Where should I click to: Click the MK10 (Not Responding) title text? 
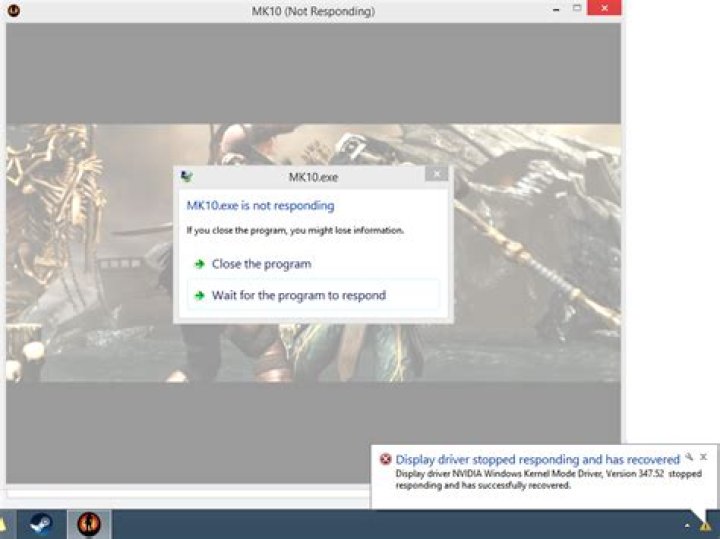coord(313,11)
